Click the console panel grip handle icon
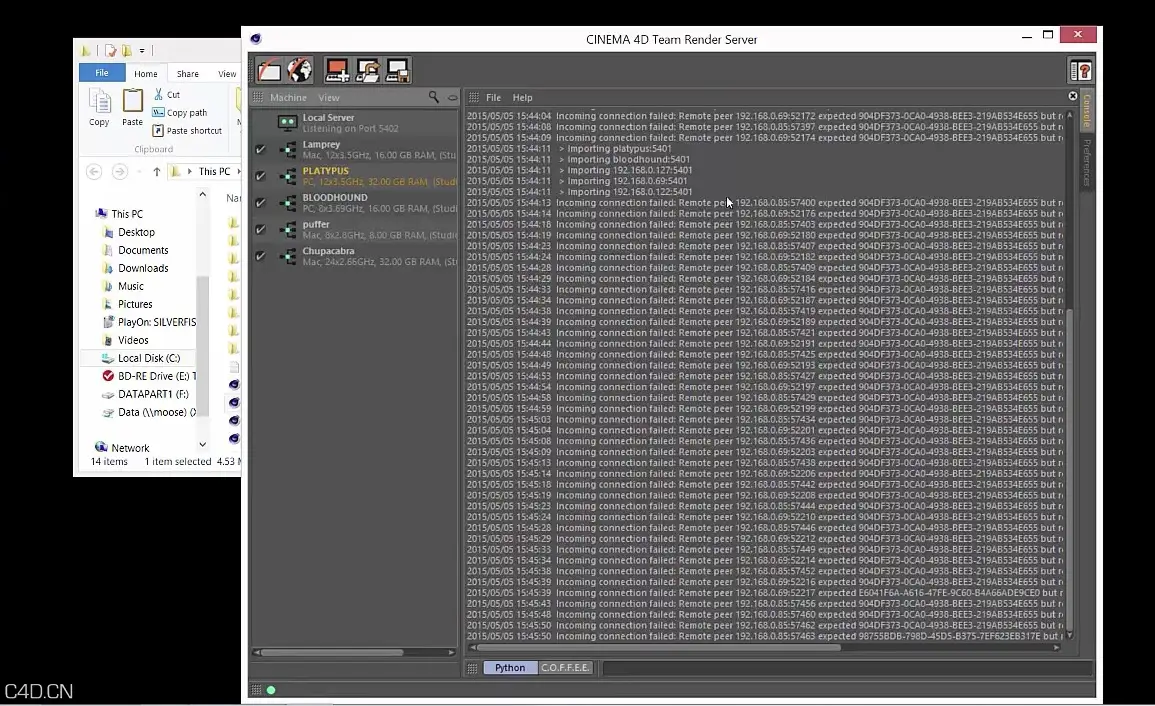Image resolution: width=1155 pixels, height=706 pixels. click(x=474, y=97)
